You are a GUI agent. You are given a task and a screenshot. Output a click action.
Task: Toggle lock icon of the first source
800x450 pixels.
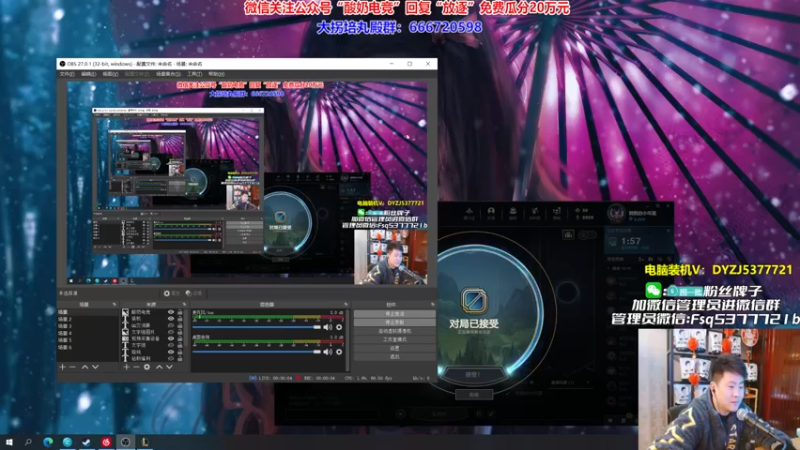180,312
